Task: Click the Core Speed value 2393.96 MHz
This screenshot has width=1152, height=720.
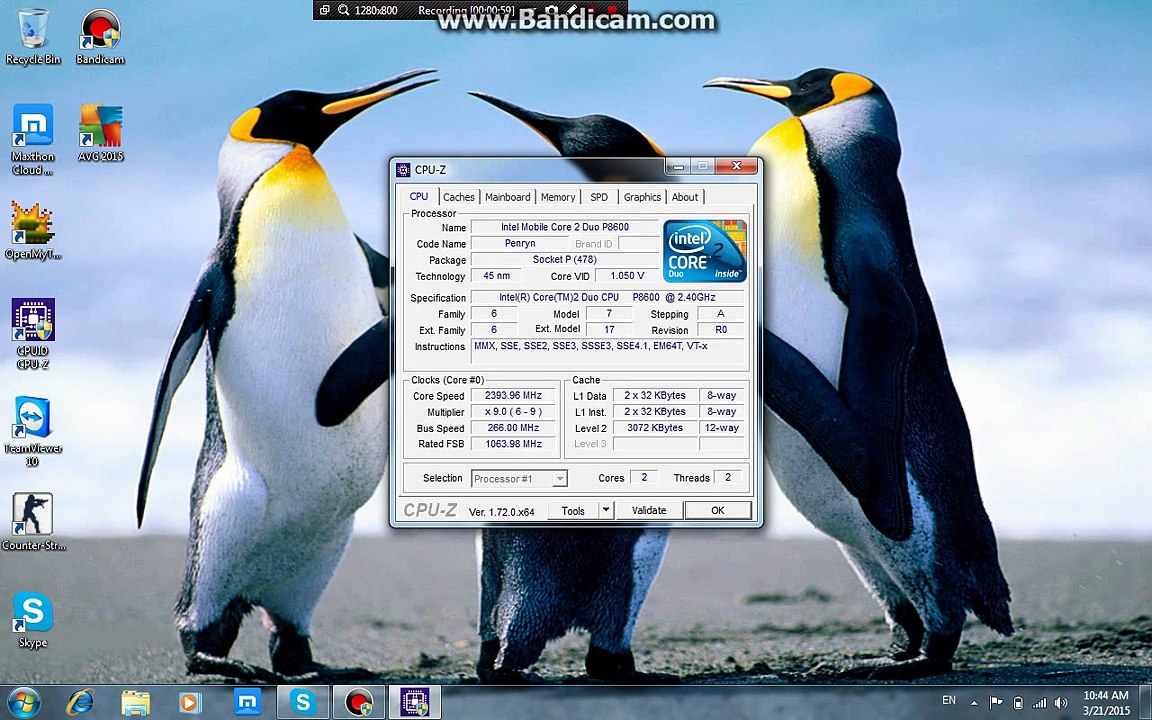Action: point(513,395)
